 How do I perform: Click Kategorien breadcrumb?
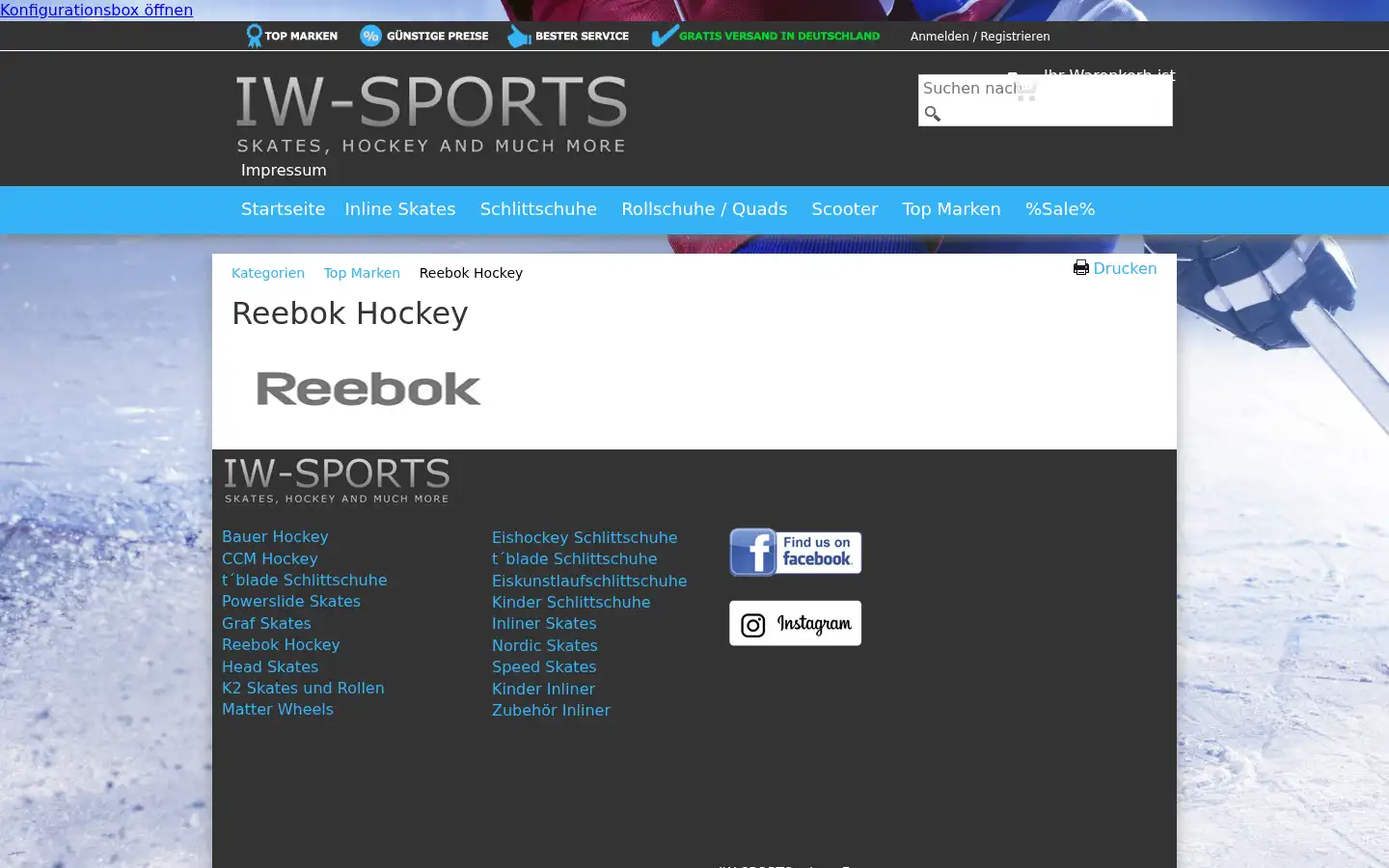(268, 273)
